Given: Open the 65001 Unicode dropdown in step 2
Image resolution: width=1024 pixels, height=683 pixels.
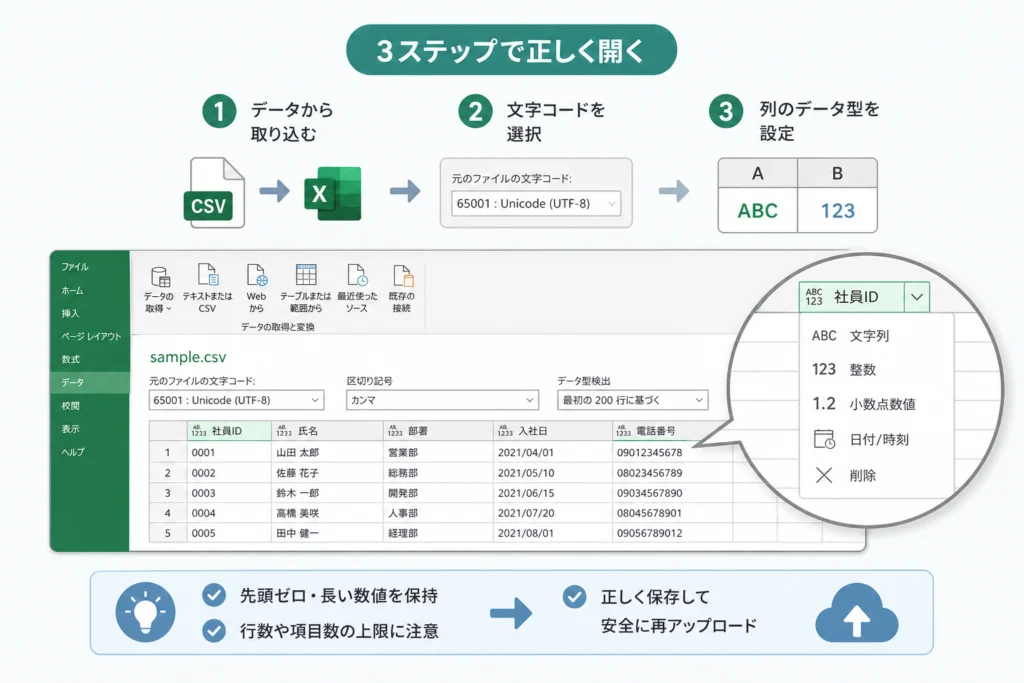Looking at the screenshot, I should (536, 204).
